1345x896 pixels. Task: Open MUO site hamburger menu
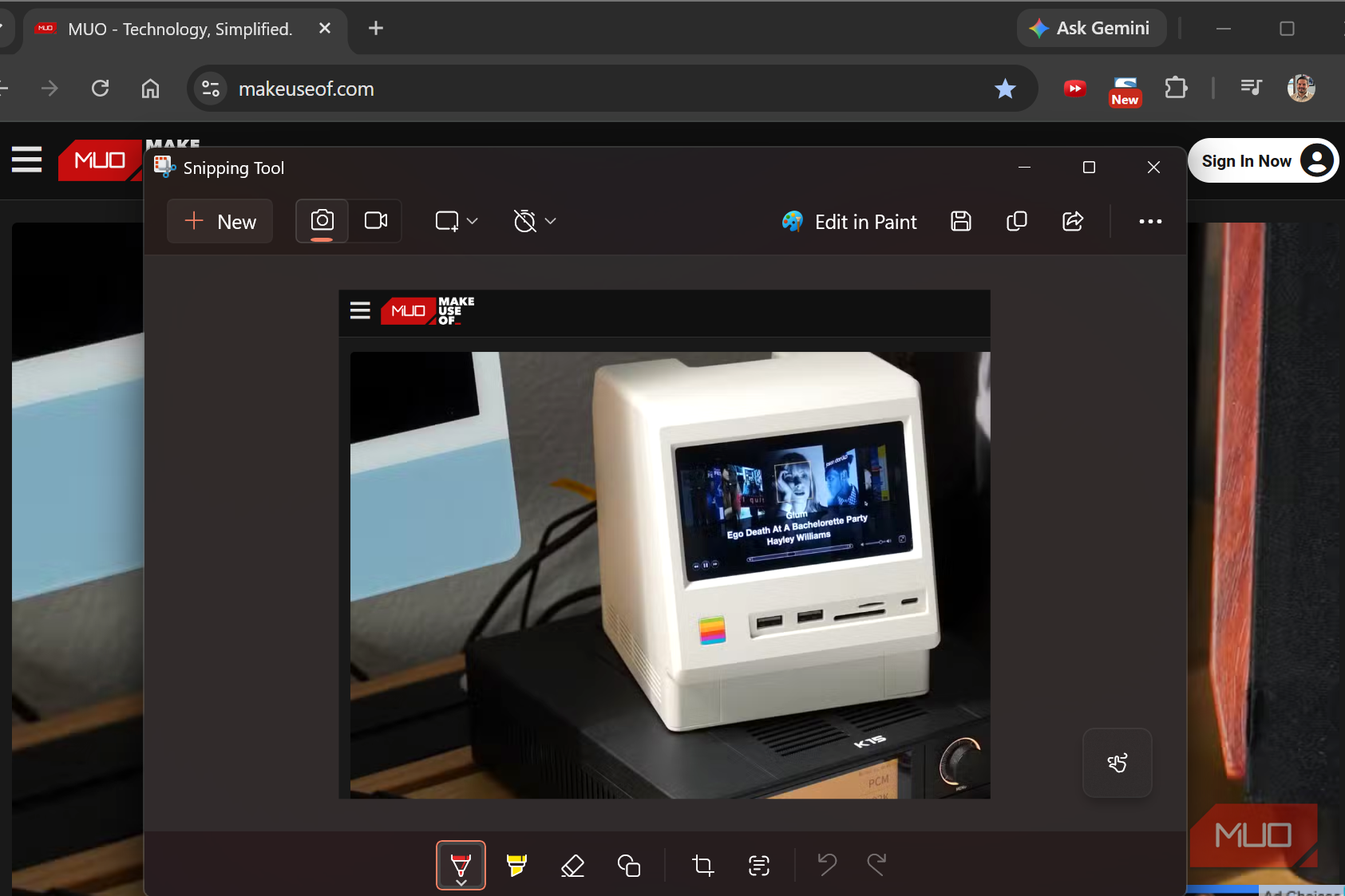pyautogui.click(x=26, y=159)
